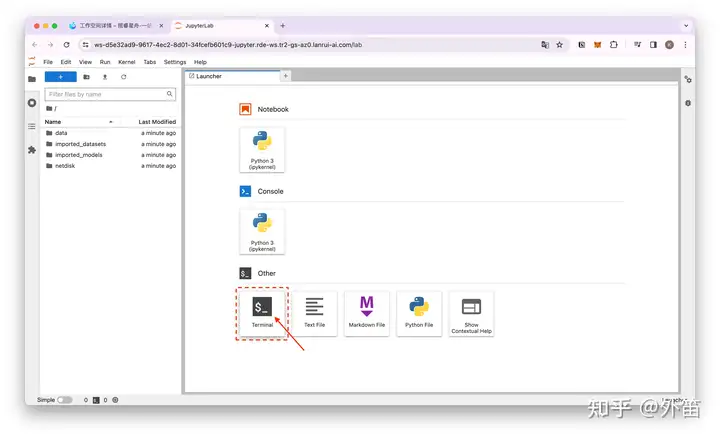
Task: Open the file browser sidebar folder icon
Action: click(x=32, y=79)
